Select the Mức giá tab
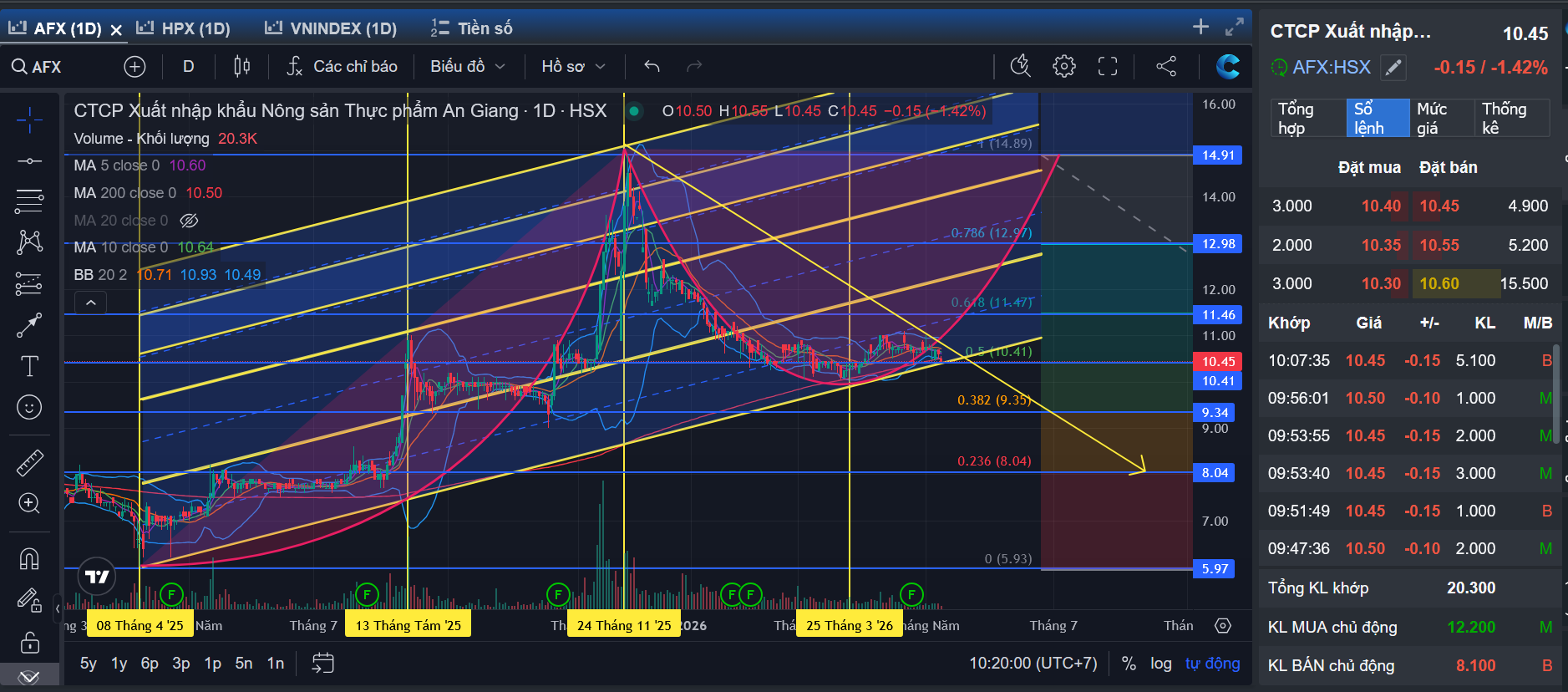1568x692 pixels. [x=1444, y=118]
